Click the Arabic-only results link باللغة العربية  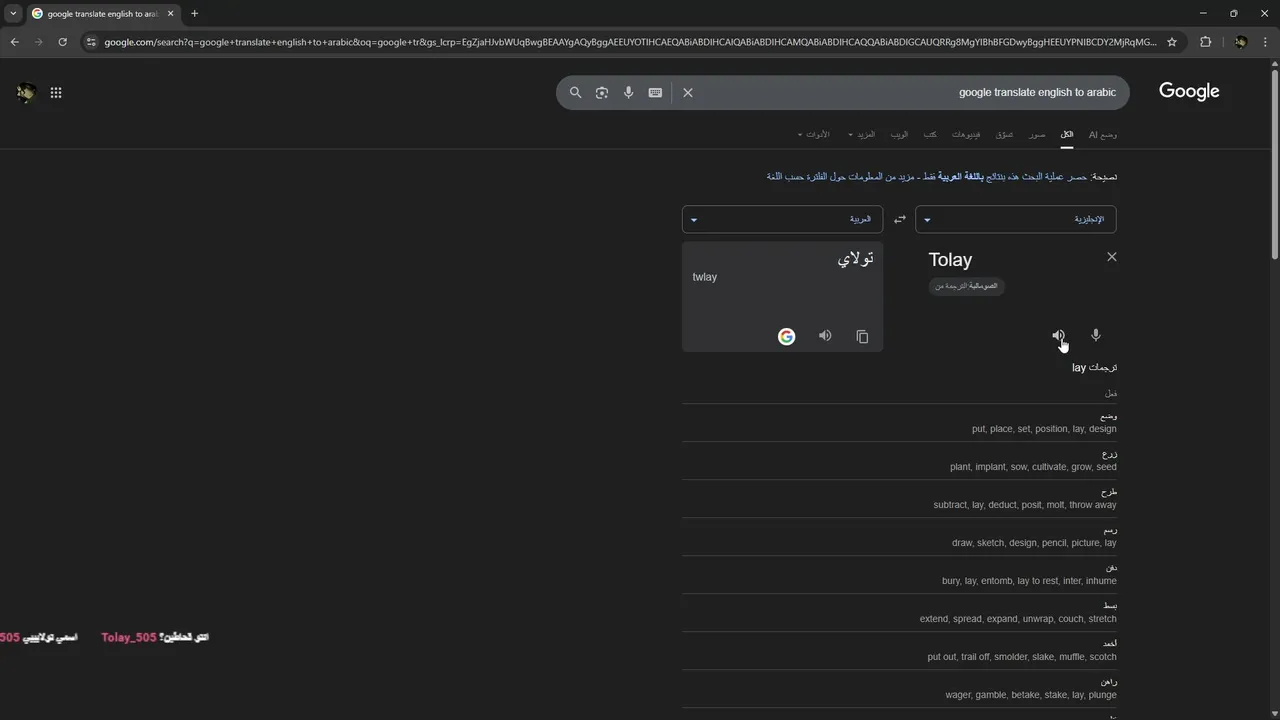pos(961,176)
